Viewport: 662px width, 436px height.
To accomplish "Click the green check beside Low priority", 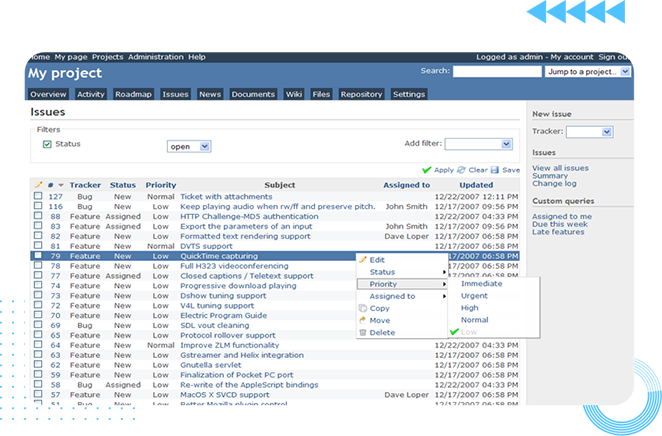I will point(454,332).
